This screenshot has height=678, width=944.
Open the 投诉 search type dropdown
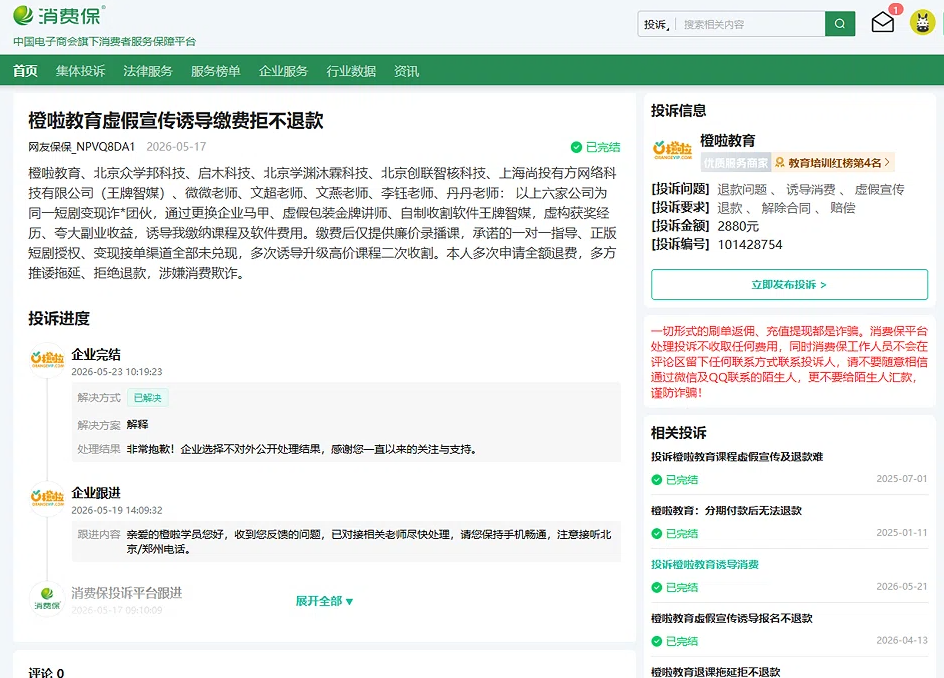coord(656,25)
